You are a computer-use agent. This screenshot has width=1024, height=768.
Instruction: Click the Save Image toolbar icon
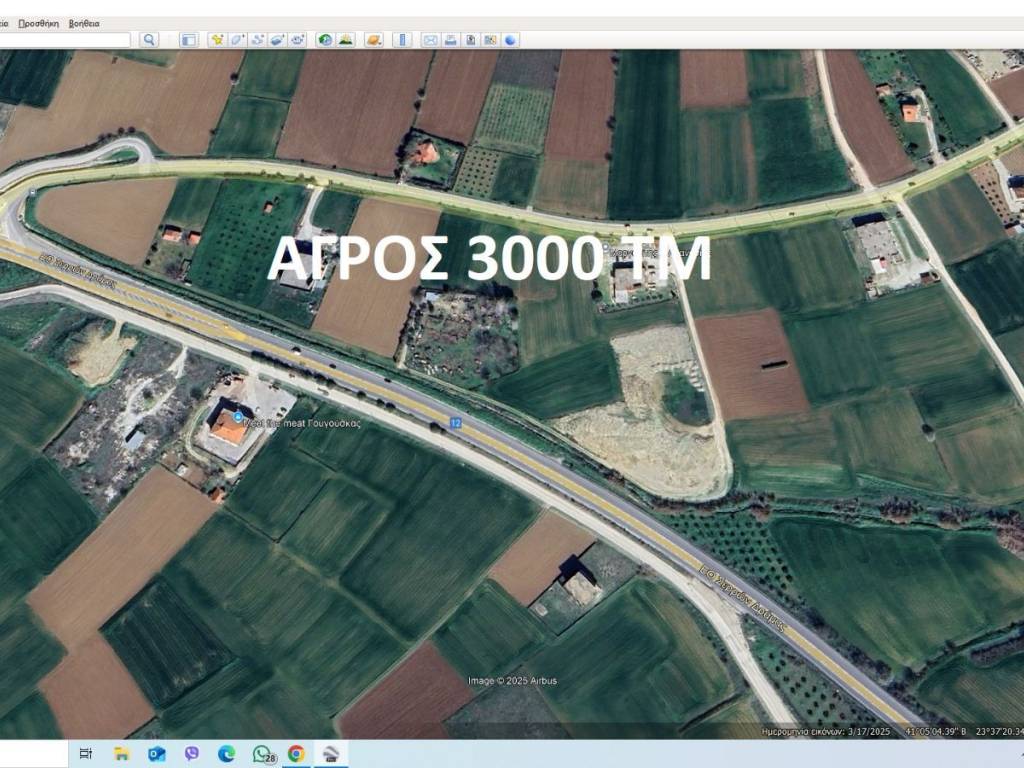point(470,40)
